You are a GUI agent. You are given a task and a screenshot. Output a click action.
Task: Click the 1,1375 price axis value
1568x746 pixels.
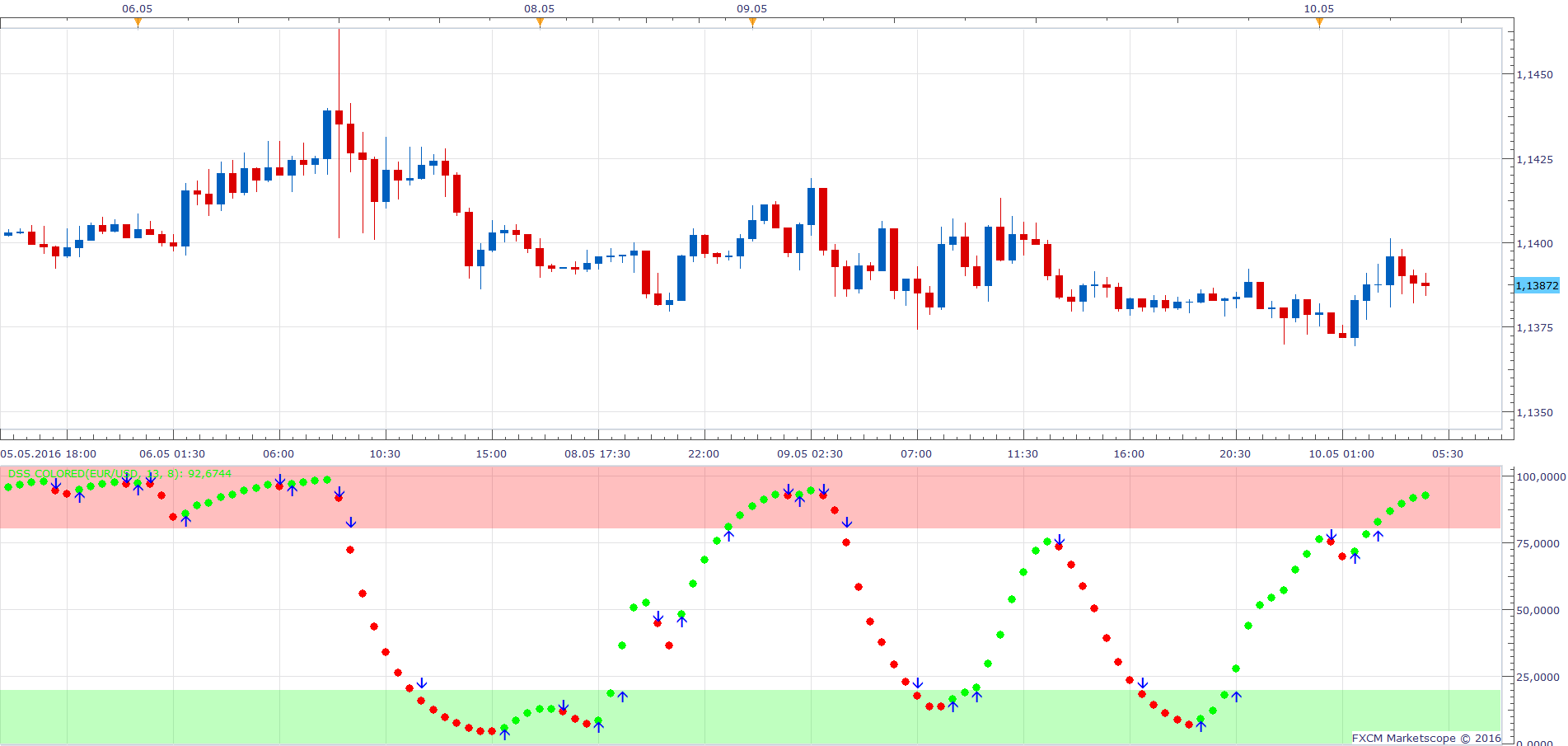(1535, 328)
